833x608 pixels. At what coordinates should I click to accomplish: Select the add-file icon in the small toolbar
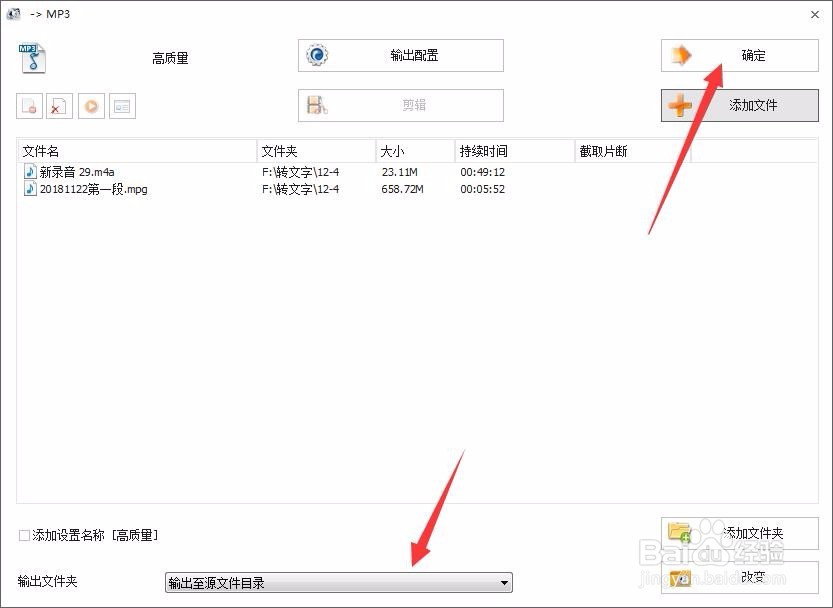[31, 105]
